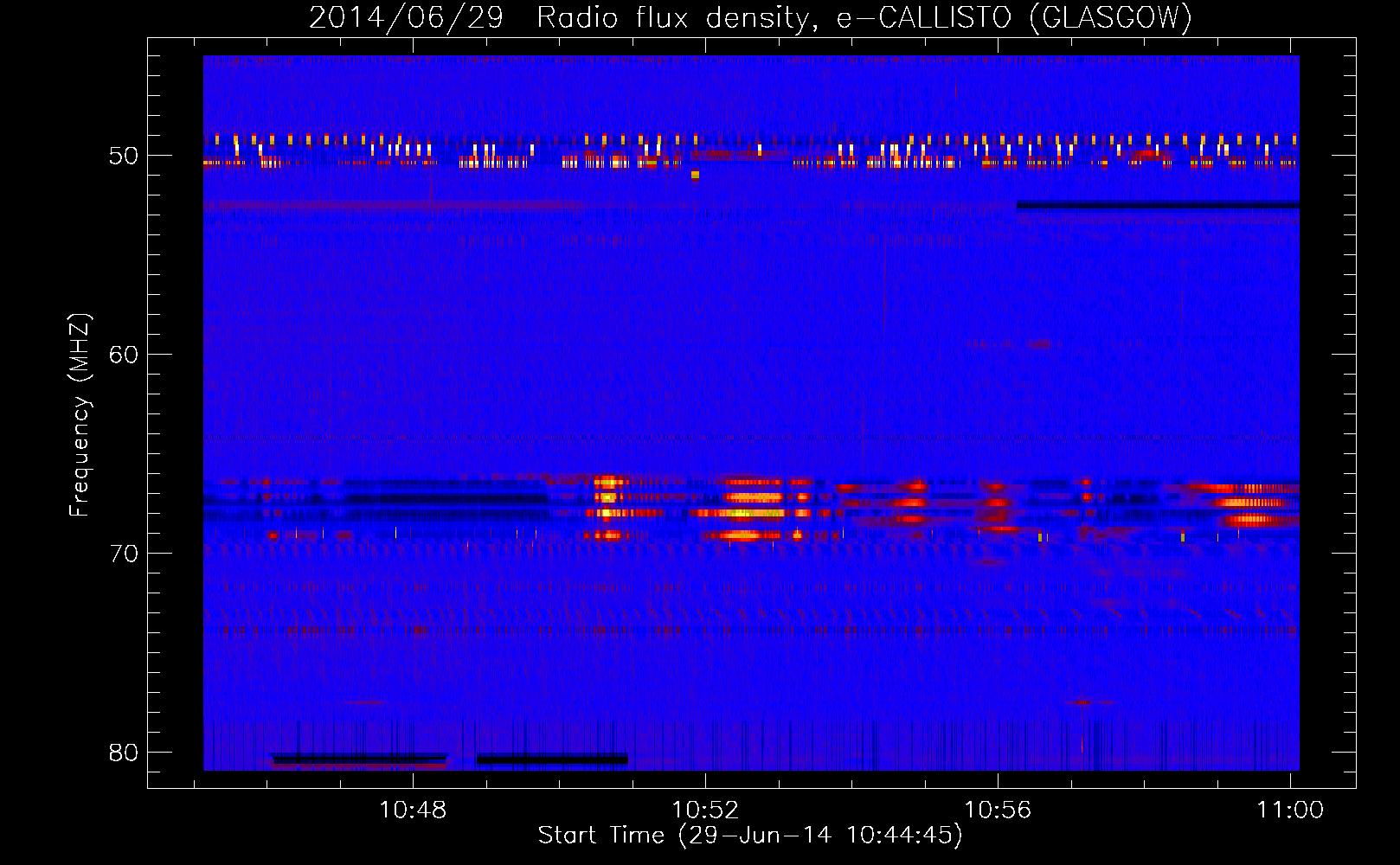Click the black bar at 52.5 MHz on the right
The image size is (1400, 865).
click(x=1158, y=205)
